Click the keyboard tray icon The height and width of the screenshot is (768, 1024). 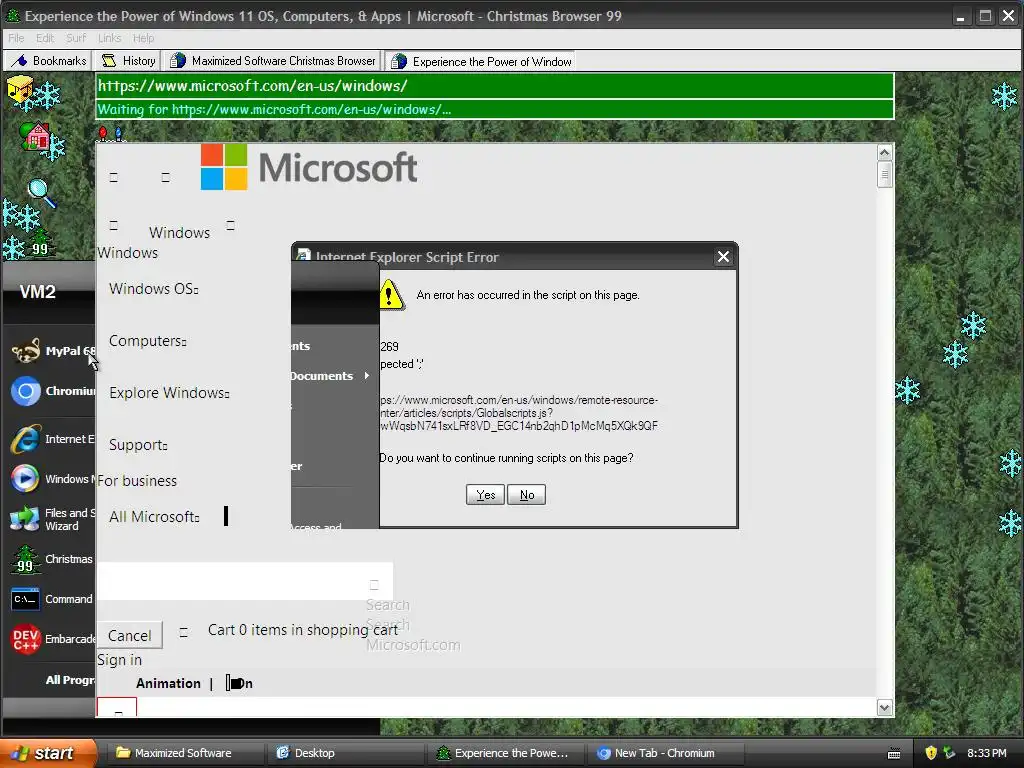point(894,754)
